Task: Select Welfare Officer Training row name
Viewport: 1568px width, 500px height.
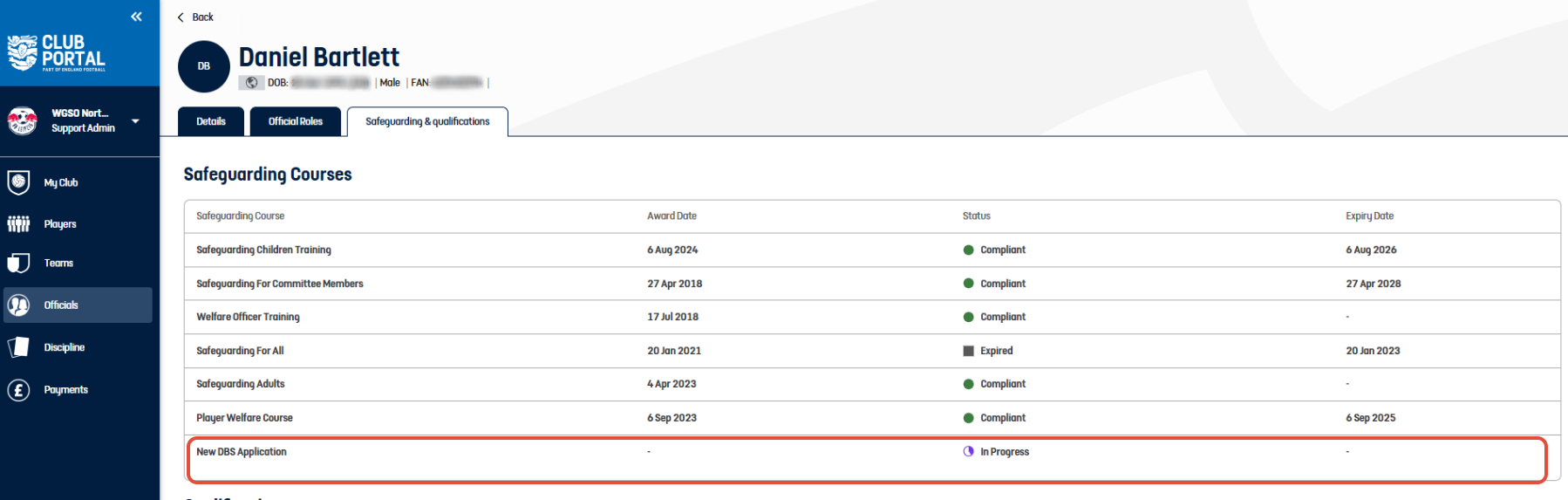Action: [x=248, y=317]
